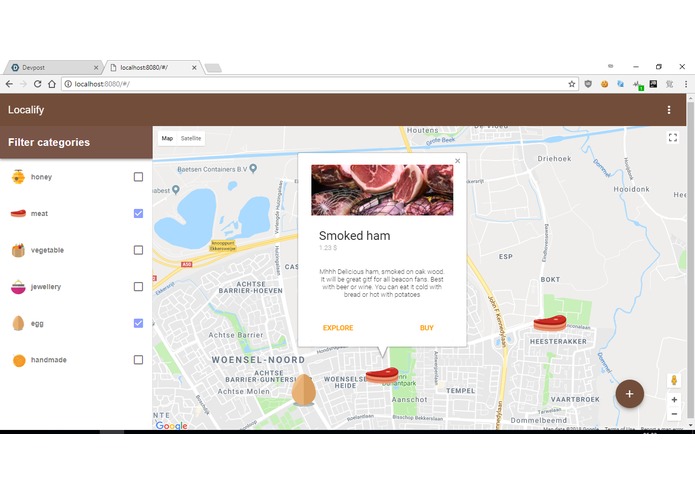Screen dimensions: 695x494
Task: Tick the vegetable filter checkbox
Action: [138, 250]
